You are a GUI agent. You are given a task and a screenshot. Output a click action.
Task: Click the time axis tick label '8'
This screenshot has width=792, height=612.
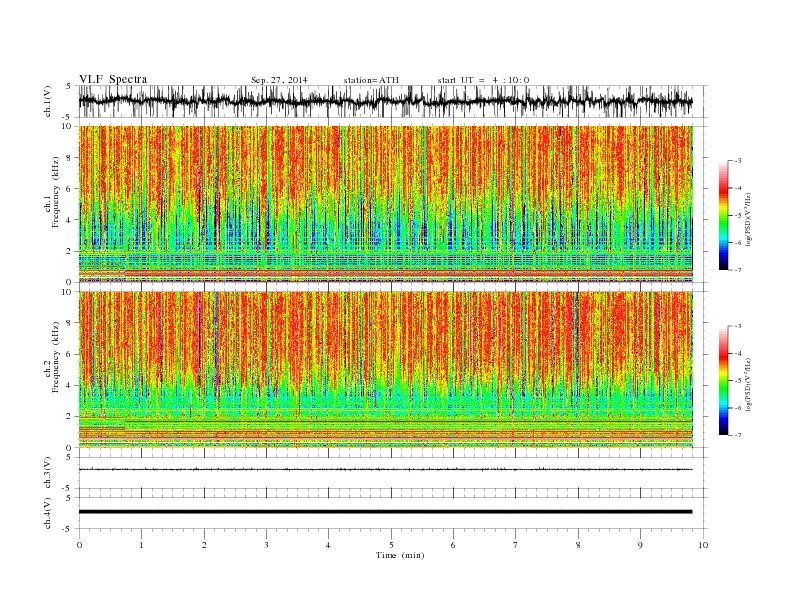(x=578, y=545)
